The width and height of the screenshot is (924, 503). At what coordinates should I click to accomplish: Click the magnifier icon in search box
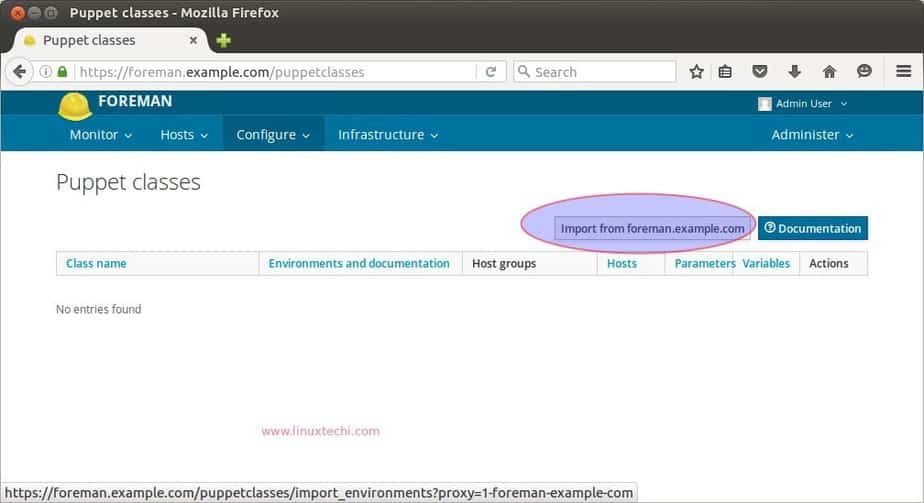point(523,71)
